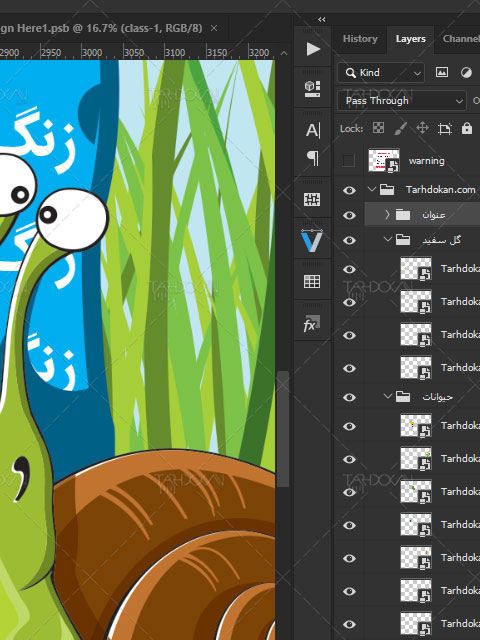Image resolution: width=480 pixels, height=640 pixels.
Task: Switch to the Channels tab
Action: pos(459,39)
